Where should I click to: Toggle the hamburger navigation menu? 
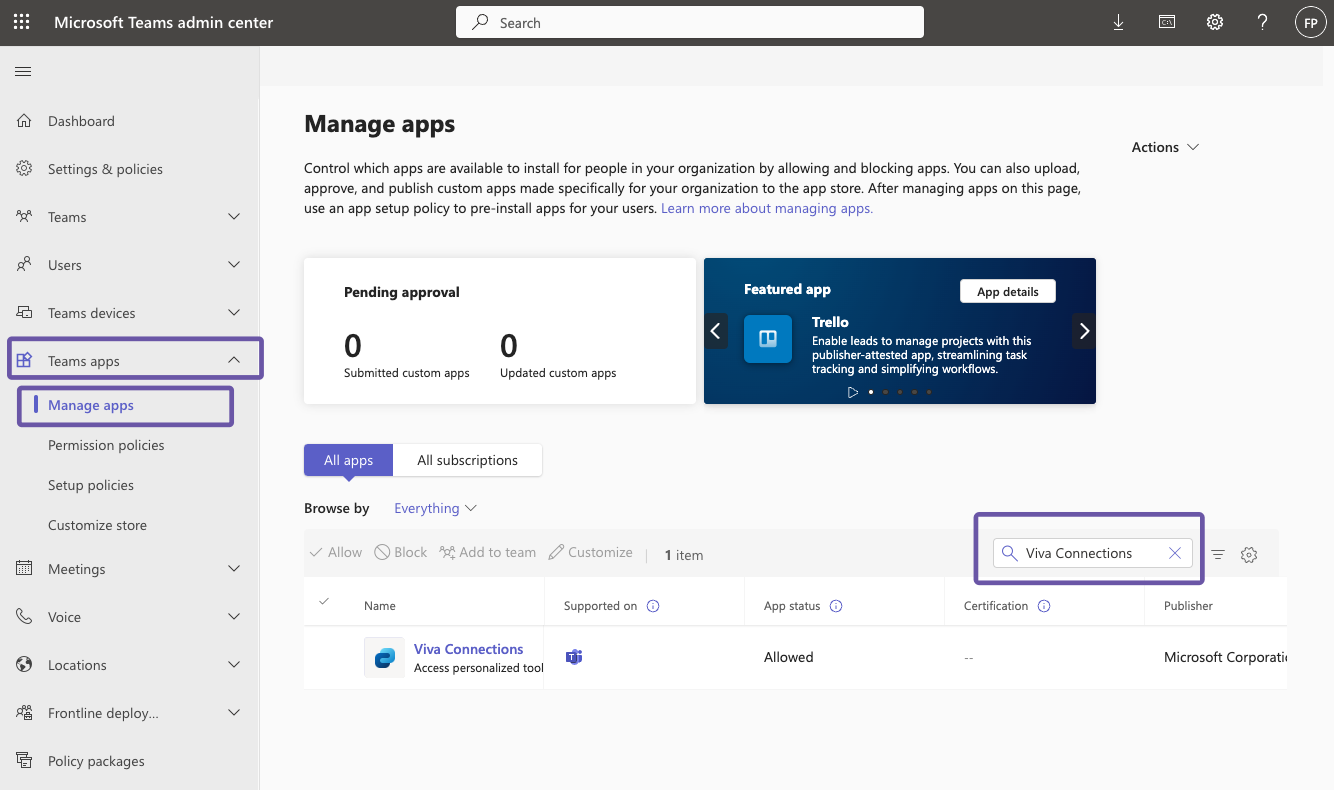(x=23, y=71)
